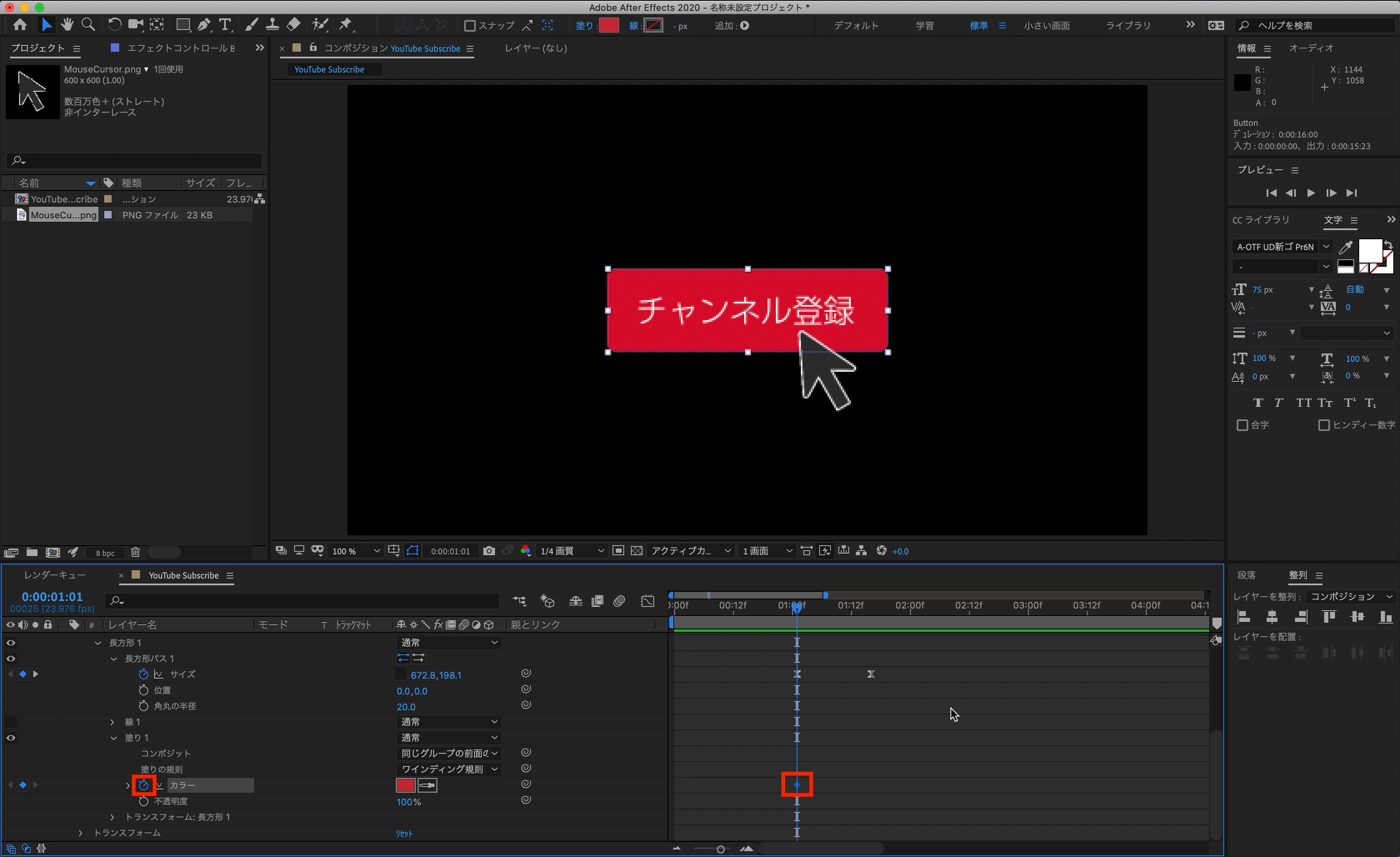Expand the トランスフォーム property group
The height and width of the screenshot is (857, 1400).
[81, 832]
